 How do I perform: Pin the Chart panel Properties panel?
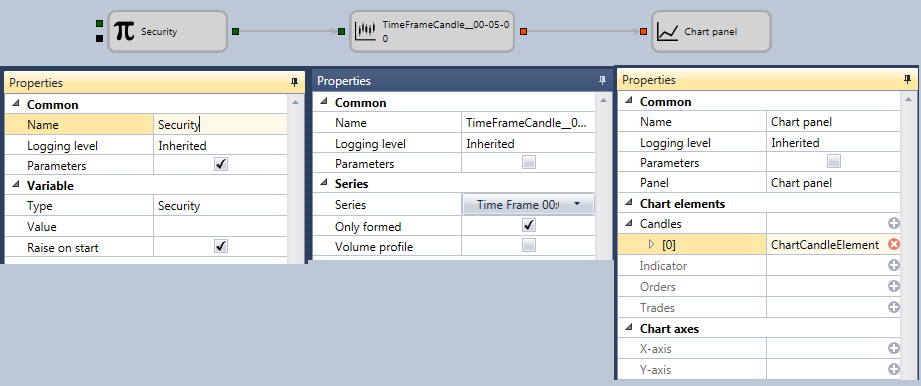pos(907,79)
